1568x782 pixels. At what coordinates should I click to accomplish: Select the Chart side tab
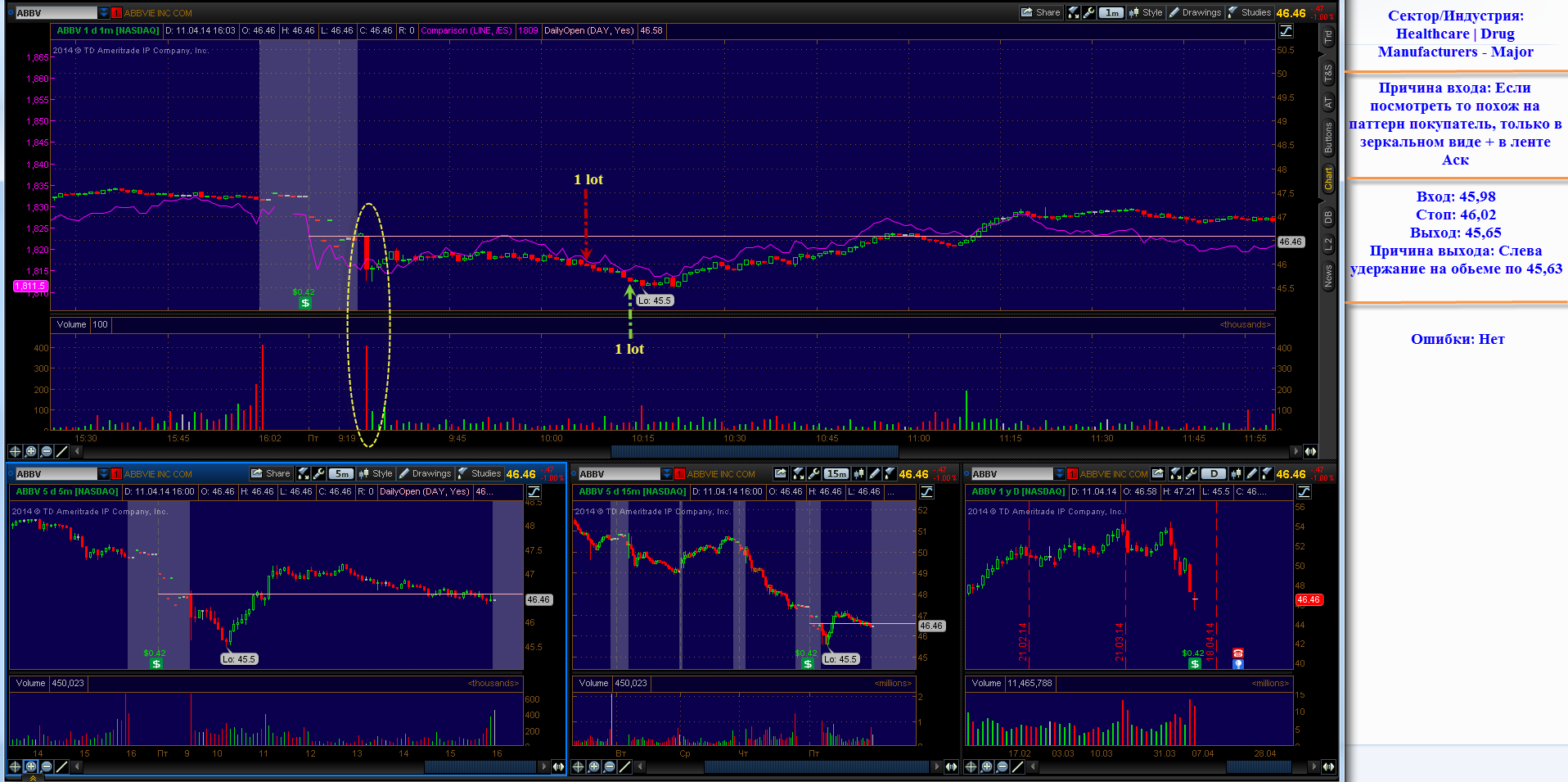[x=1327, y=179]
